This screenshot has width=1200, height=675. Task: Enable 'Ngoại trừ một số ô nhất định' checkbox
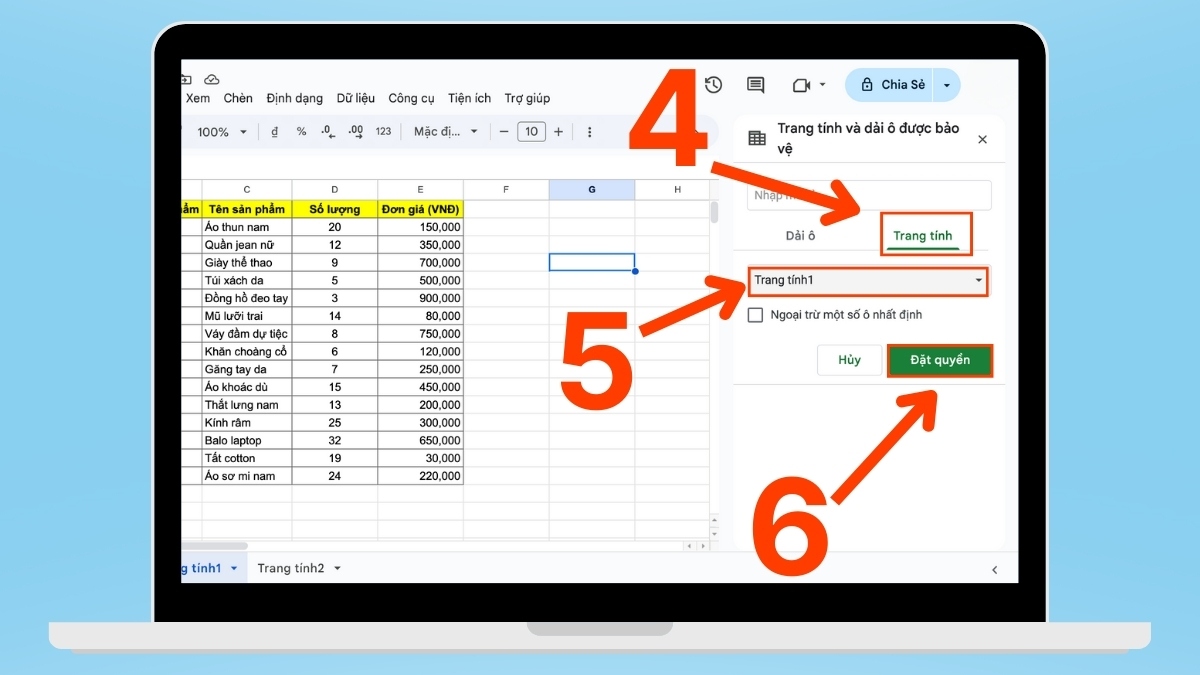756,315
